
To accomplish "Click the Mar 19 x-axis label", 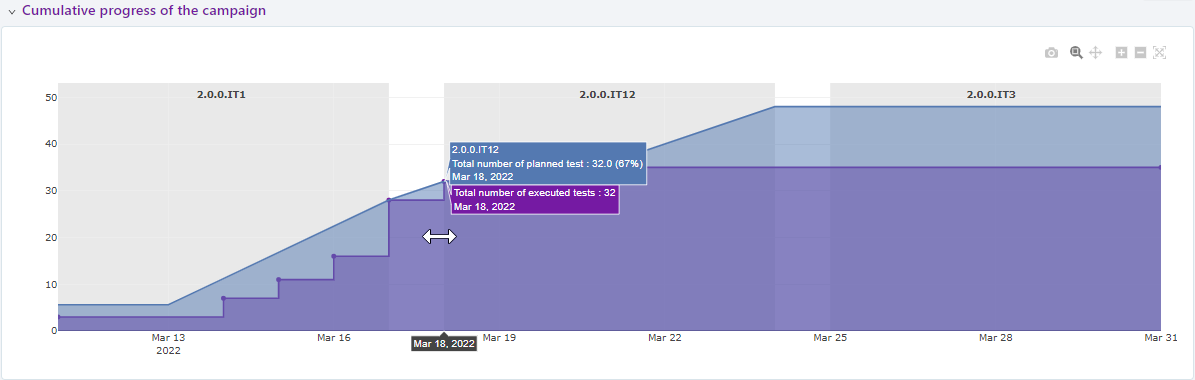I will pos(500,337).
